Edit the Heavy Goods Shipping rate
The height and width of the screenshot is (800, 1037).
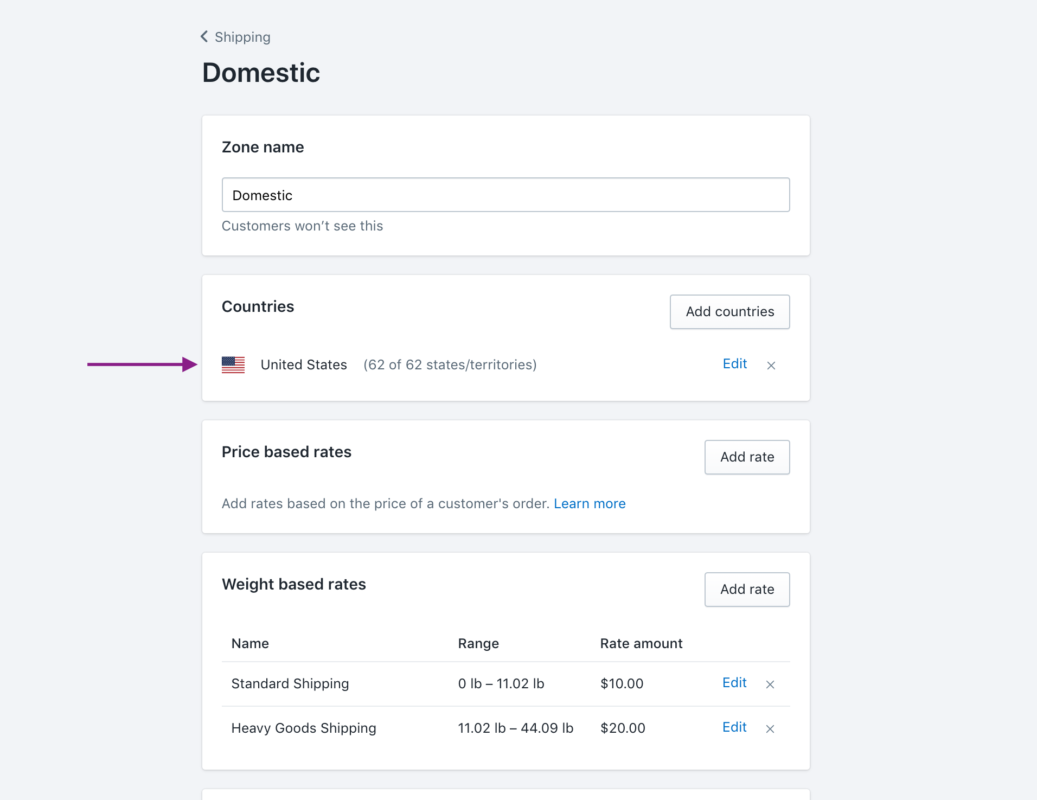click(734, 727)
